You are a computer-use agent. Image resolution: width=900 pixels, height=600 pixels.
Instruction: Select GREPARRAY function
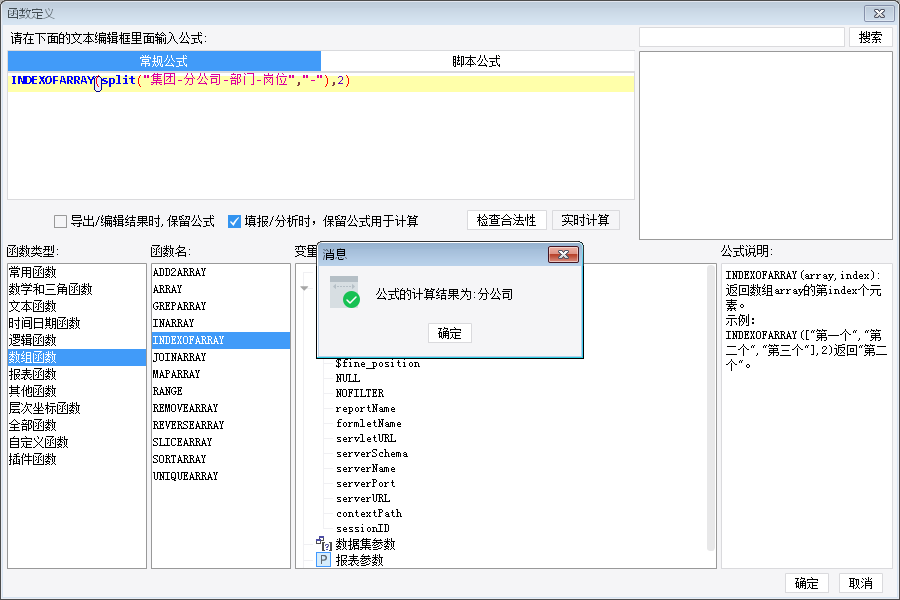(x=221, y=306)
